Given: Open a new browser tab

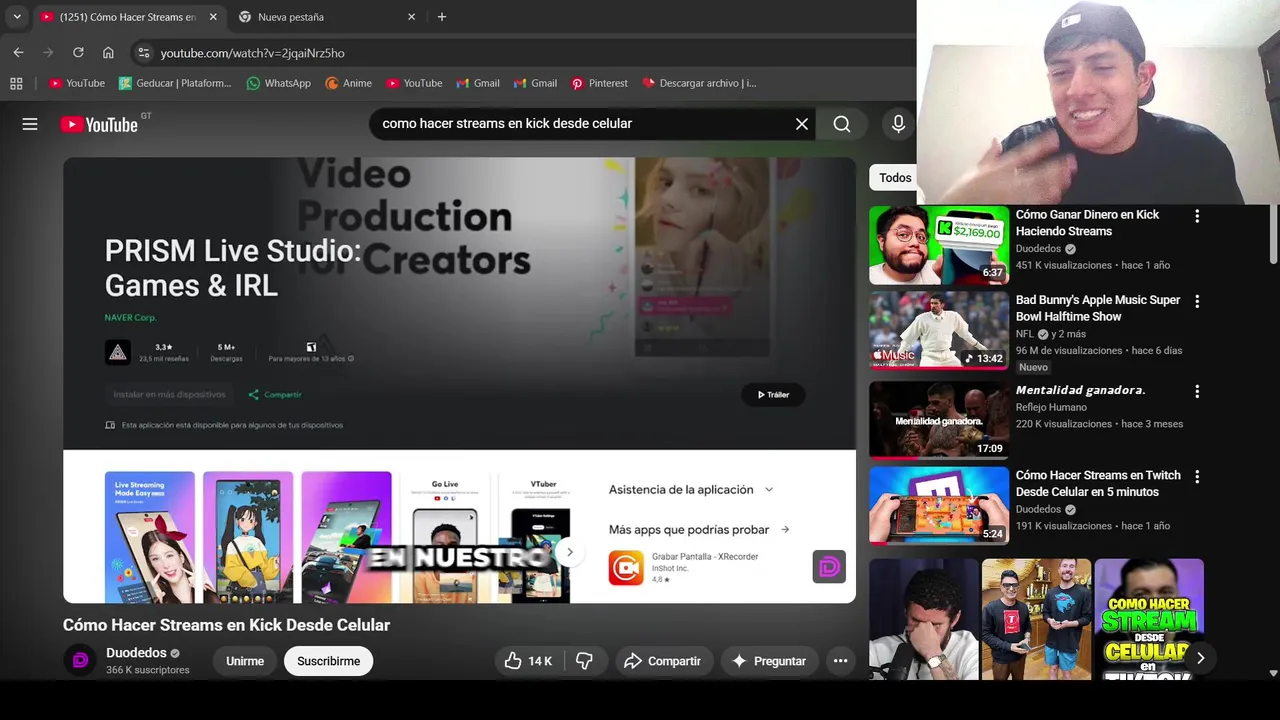Looking at the screenshot, I should point(441,17).
